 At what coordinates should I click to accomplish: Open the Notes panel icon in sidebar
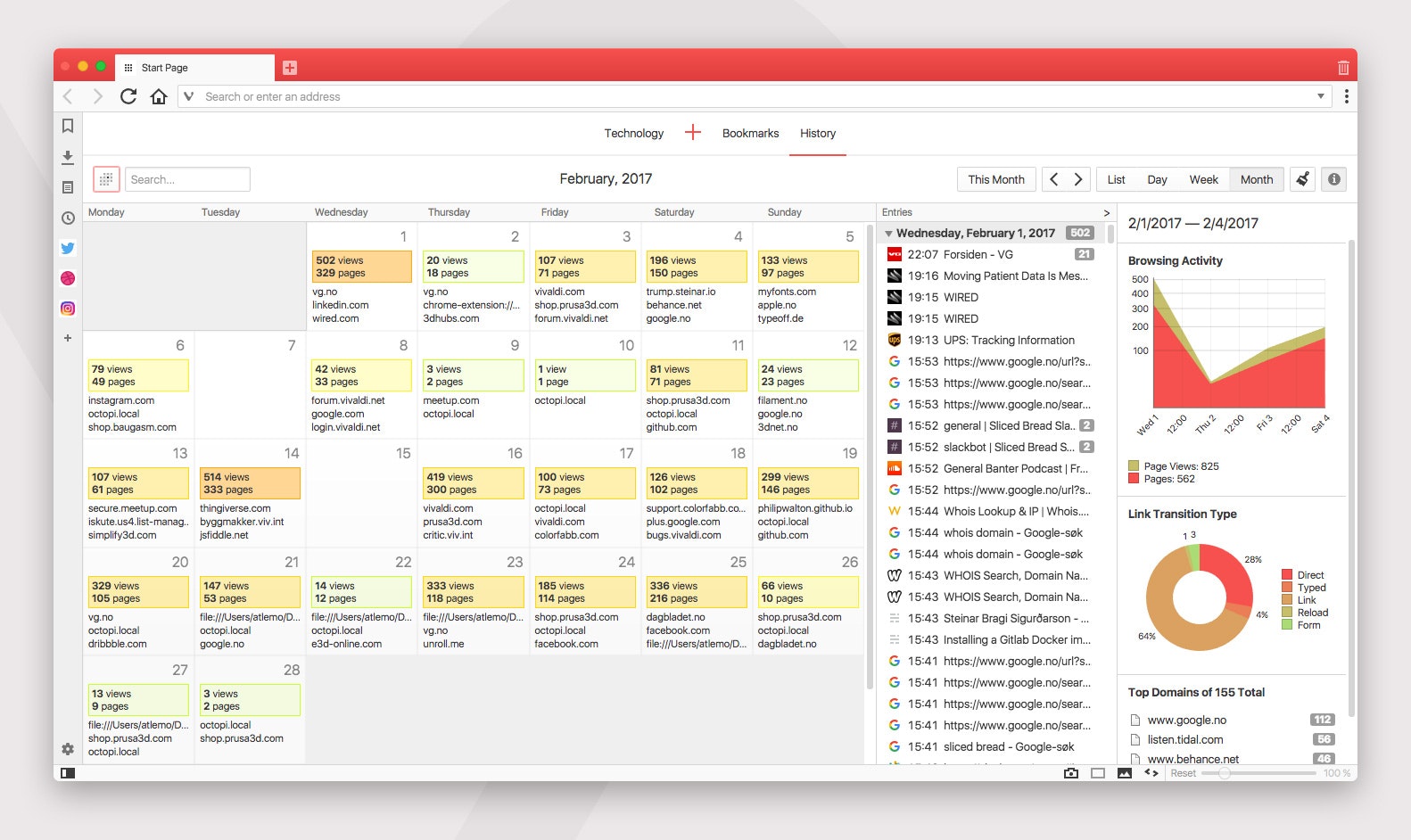click(68, 187)
